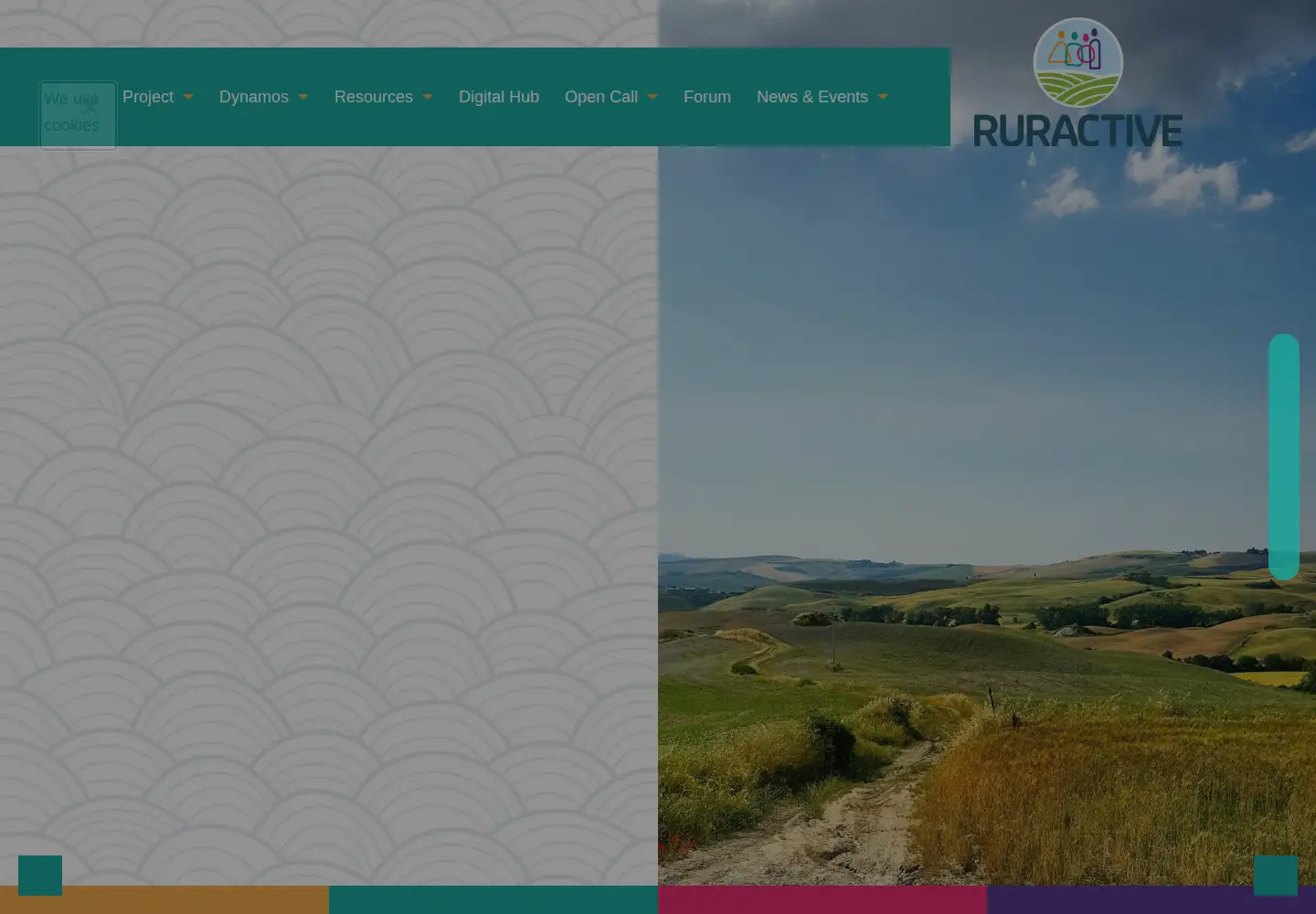
Task: Close the cookie notice with the X icon
Action: click(x=90, y=107)
